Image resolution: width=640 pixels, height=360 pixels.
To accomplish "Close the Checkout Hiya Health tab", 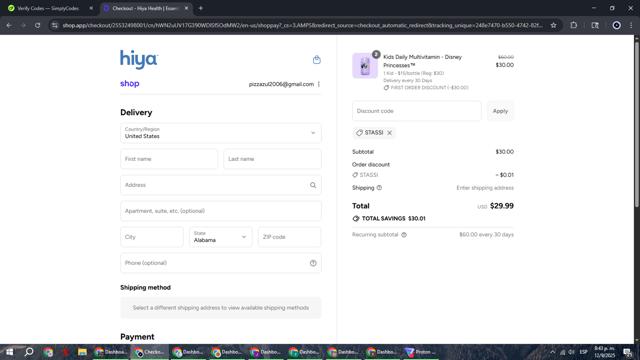I will click(186, 8).
